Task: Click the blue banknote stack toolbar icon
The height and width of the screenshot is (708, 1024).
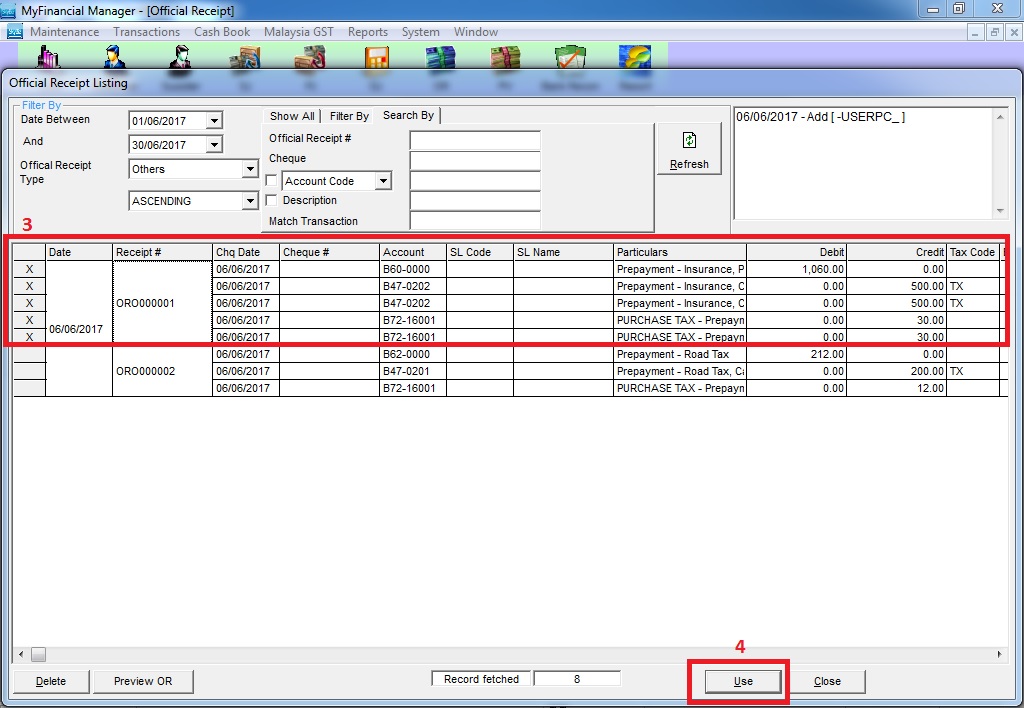Action: (440, 58)
